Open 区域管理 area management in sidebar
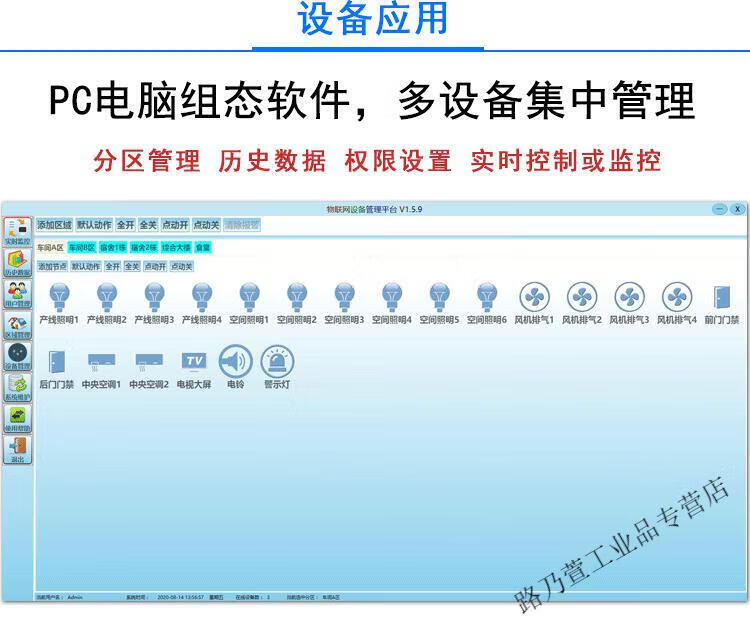This screenshot has width=750, height=627. (17, 325)
